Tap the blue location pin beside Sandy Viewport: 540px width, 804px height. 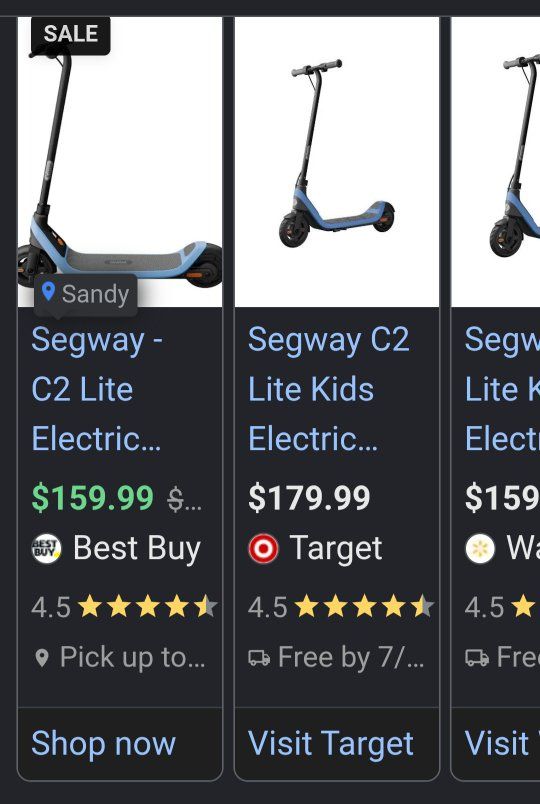(48, 291)
